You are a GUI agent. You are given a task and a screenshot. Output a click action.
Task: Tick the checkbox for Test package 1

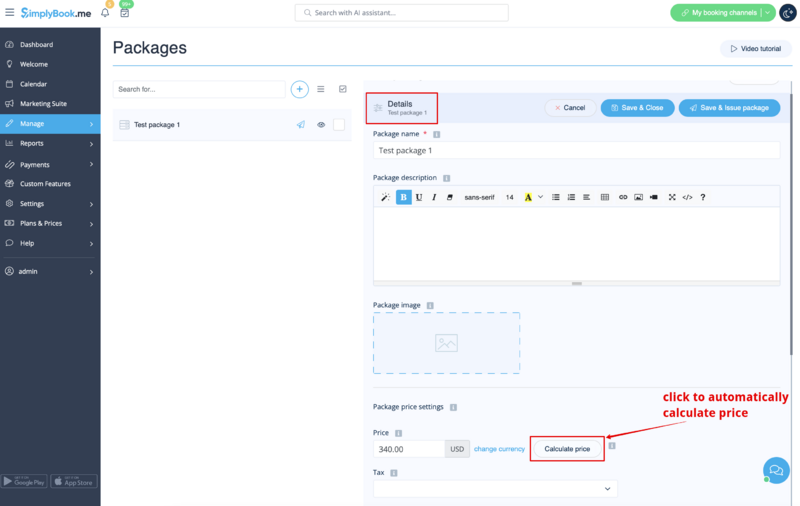point(339,124)
